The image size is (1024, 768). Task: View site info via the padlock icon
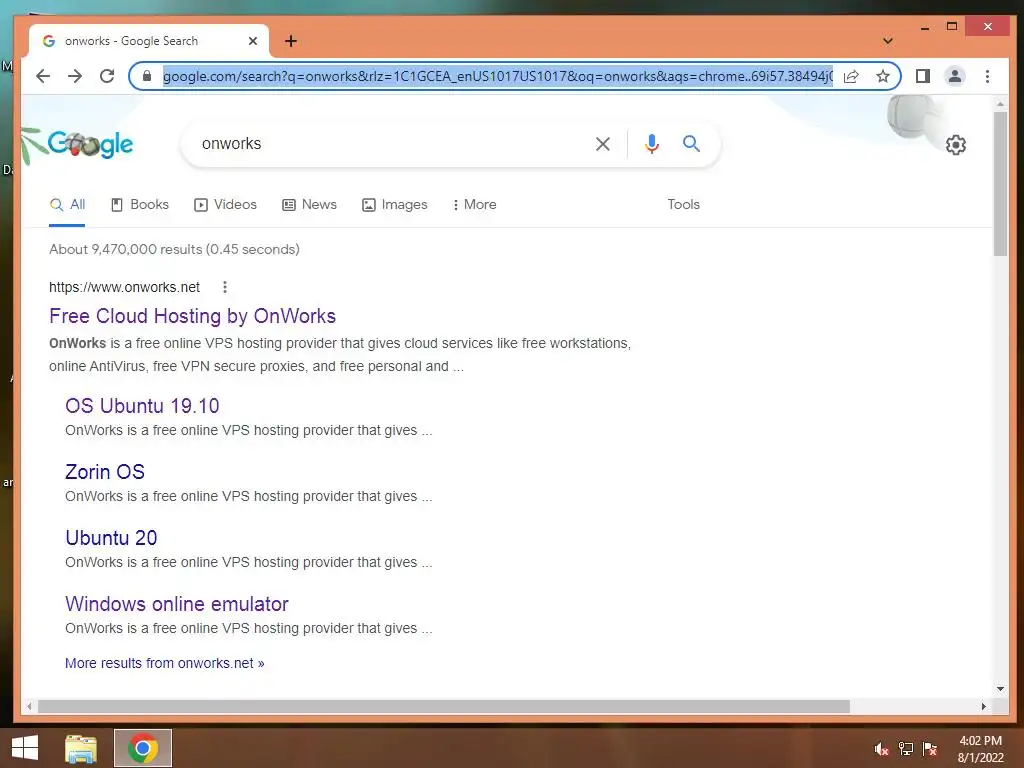tap(147, 76)
